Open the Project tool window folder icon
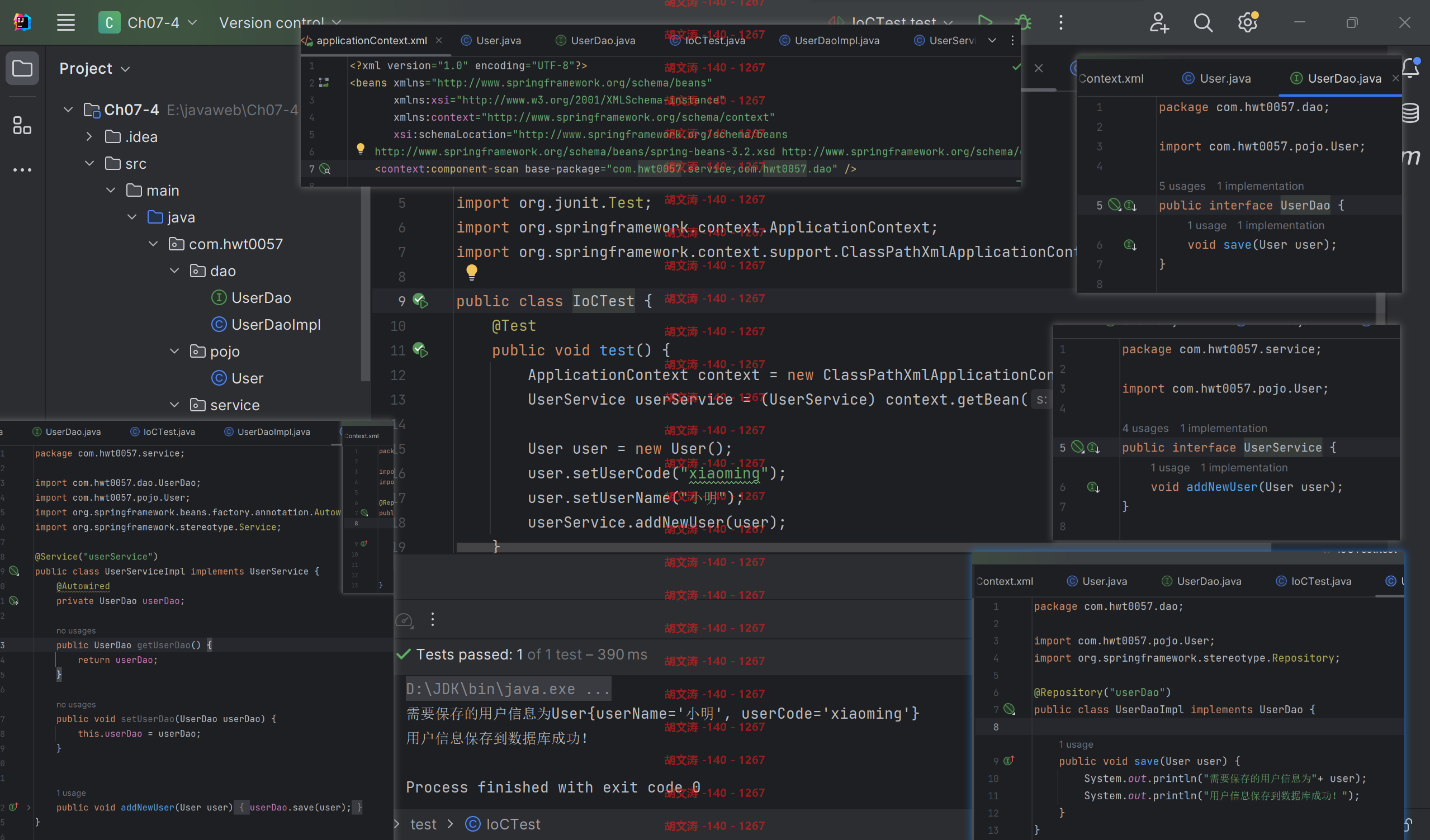This screenshot has height=840, width=1430. 22,69
